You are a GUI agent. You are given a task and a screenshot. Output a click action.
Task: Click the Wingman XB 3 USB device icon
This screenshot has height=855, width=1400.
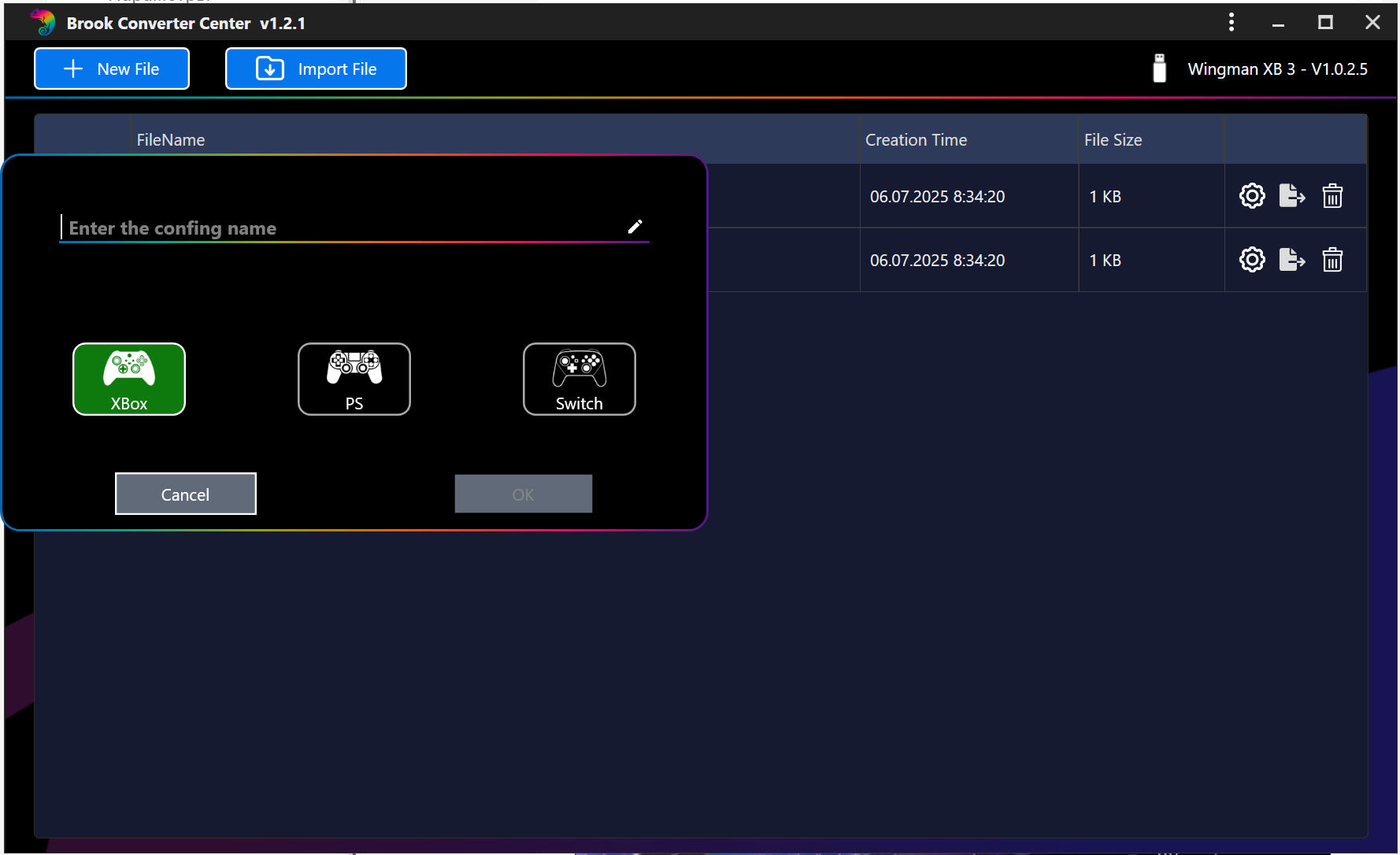tap(1159, 68)
